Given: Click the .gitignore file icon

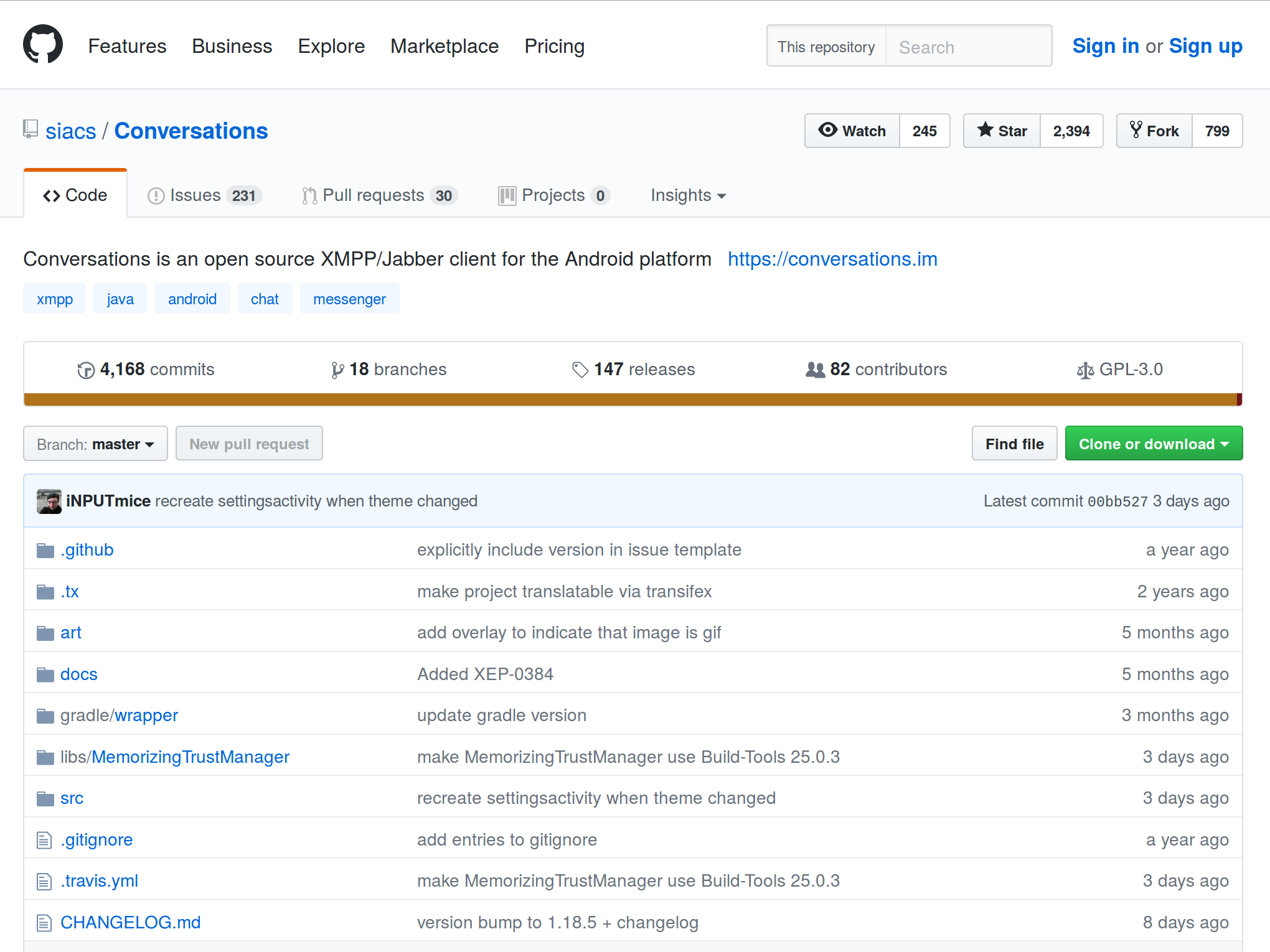Looking at the screenshot, I should [44, 840].
